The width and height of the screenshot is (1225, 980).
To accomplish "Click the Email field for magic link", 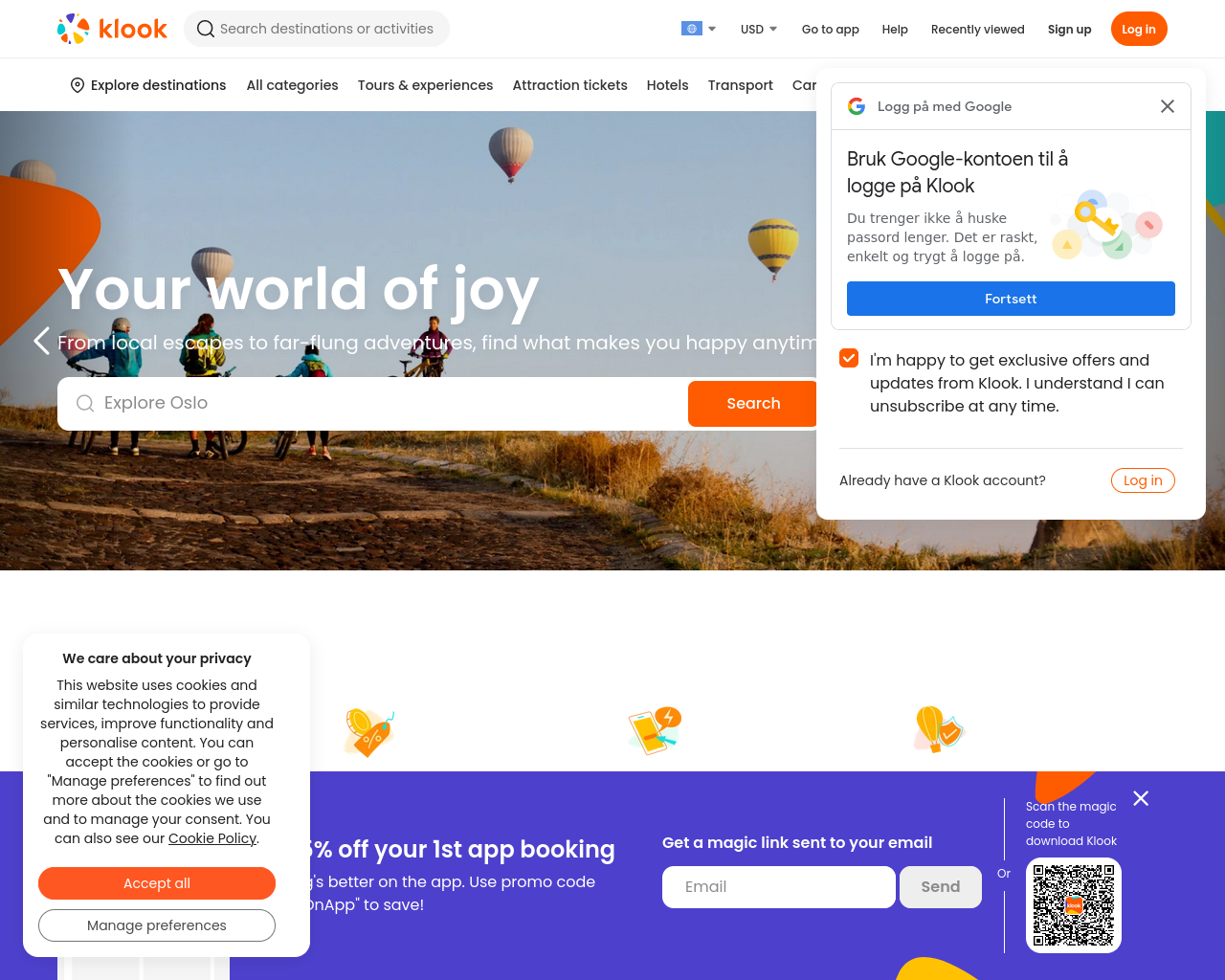I will pyautogui.click(x=779, y=887).
